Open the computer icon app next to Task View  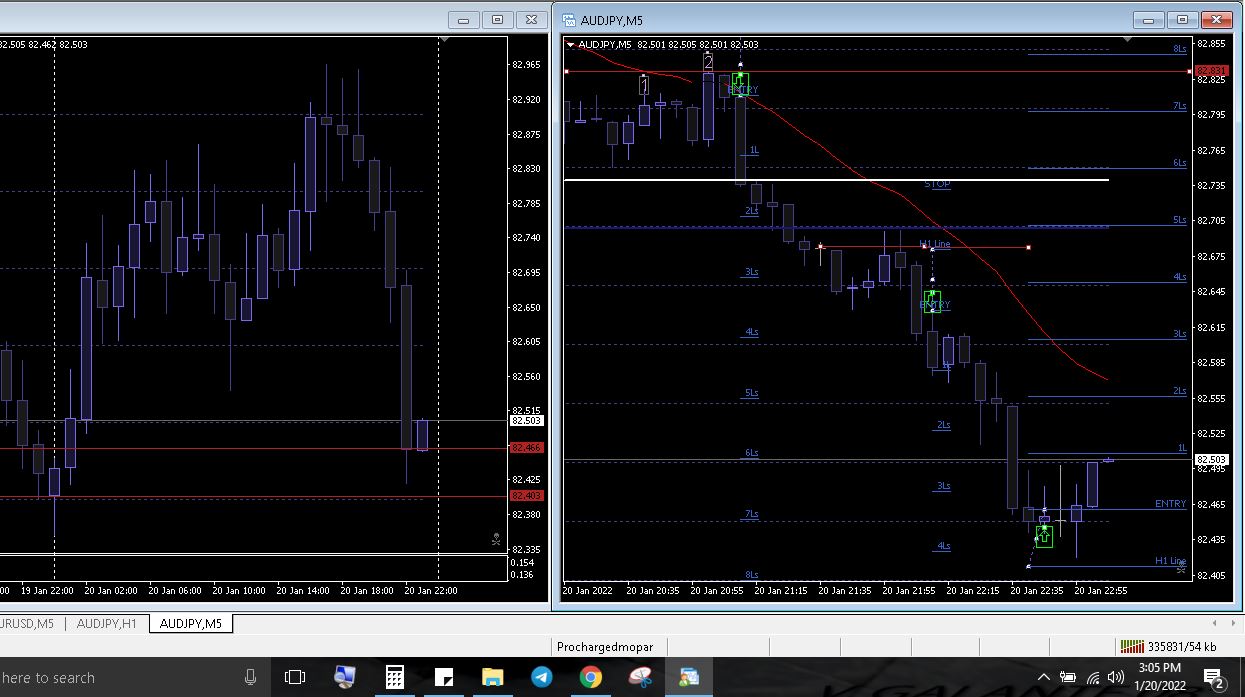click(x=345, y=677)
